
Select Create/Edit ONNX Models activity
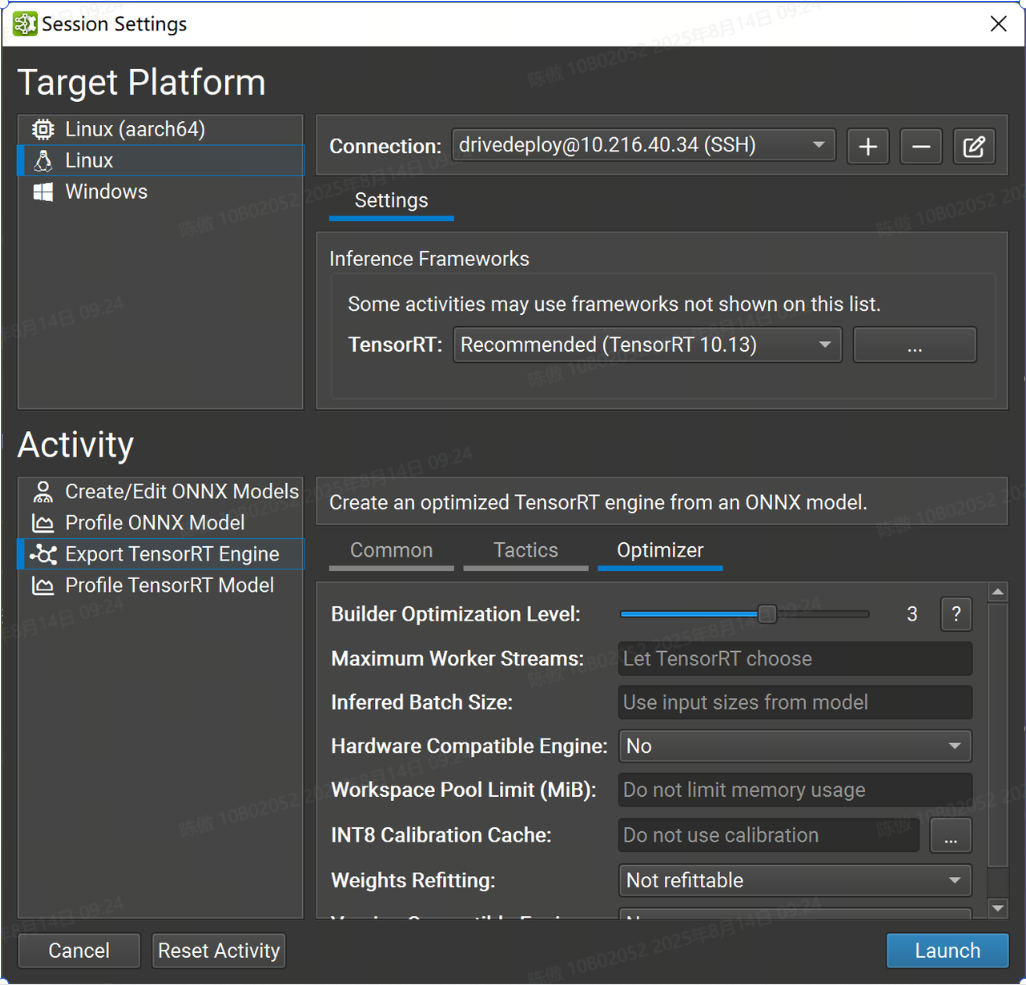[161, 492]
